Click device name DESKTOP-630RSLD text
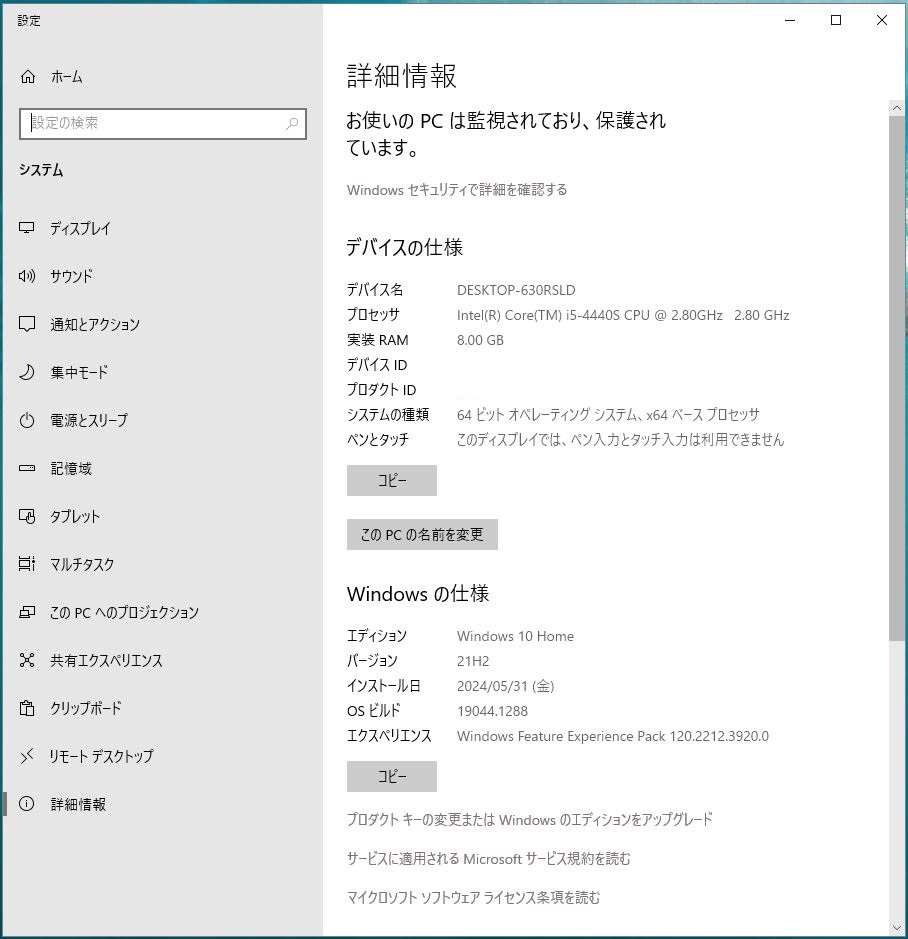The width and height of the screenshot is (908, 939). click(516, 290)
